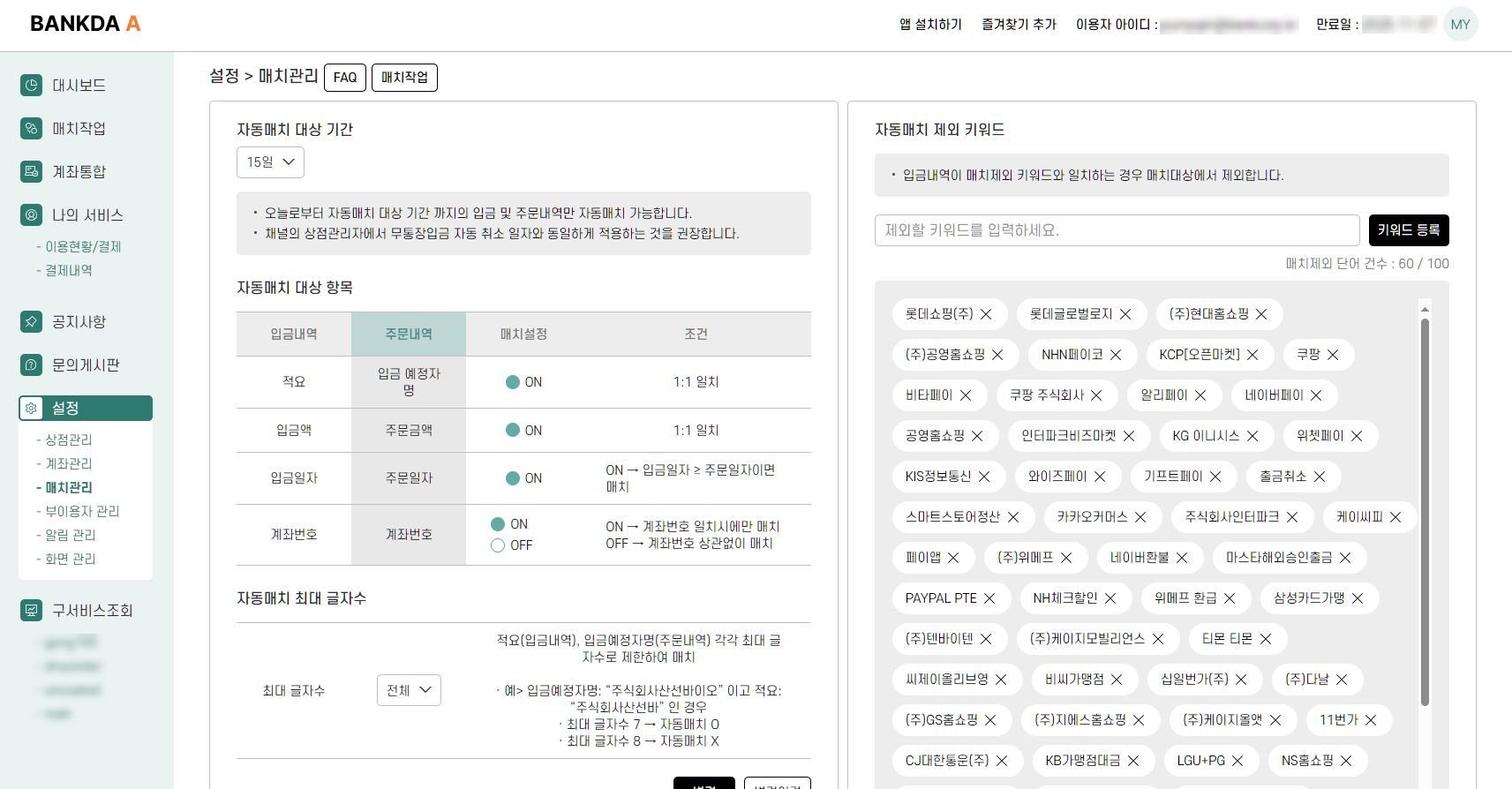Remove the NHN페이코 keyword tag

(1116, 355)
